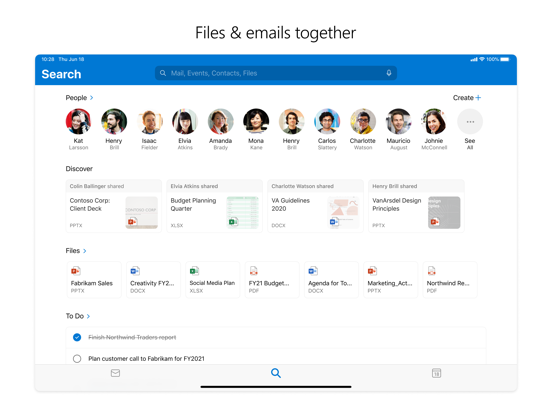Open VanArsdel Design Principles card
552x414 pixels.
point(416,206)
